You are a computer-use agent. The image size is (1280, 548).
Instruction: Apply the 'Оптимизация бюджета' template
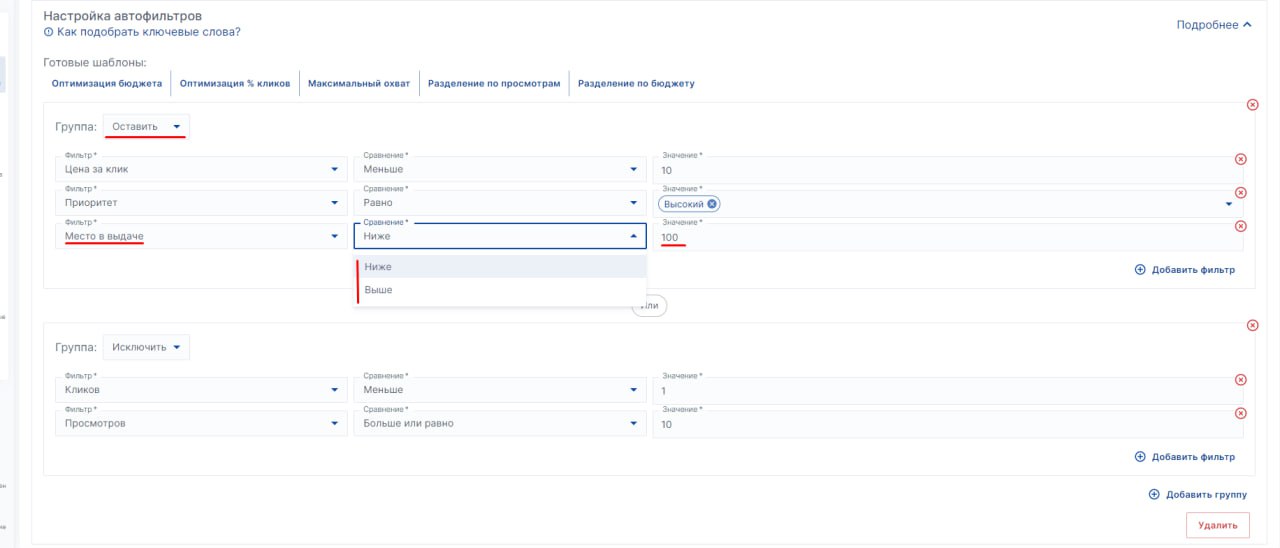pos(107,84)
